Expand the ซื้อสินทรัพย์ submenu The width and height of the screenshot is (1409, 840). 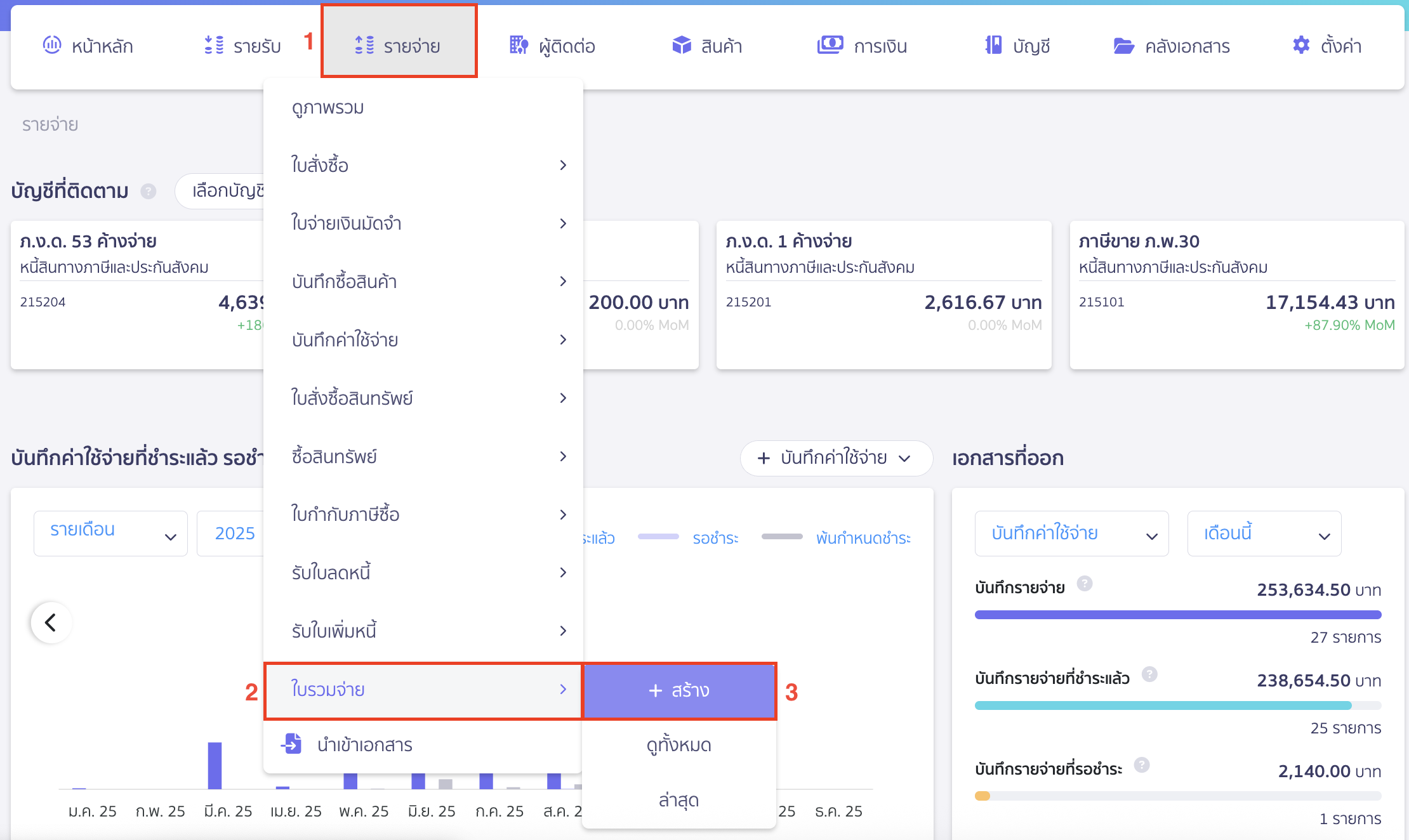(x=423, y=457)
